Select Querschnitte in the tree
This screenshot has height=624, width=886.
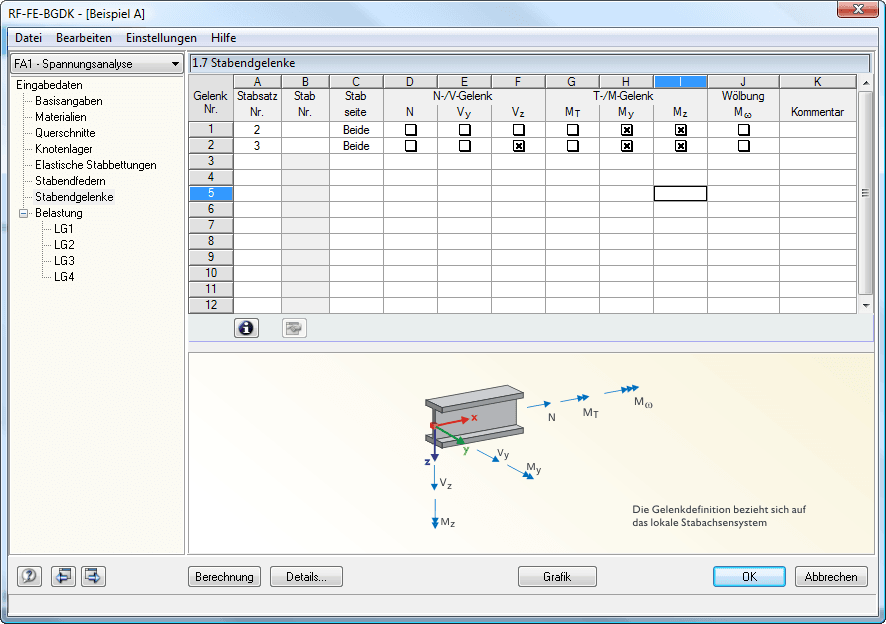pyautogui.click(x=65, y=133)
